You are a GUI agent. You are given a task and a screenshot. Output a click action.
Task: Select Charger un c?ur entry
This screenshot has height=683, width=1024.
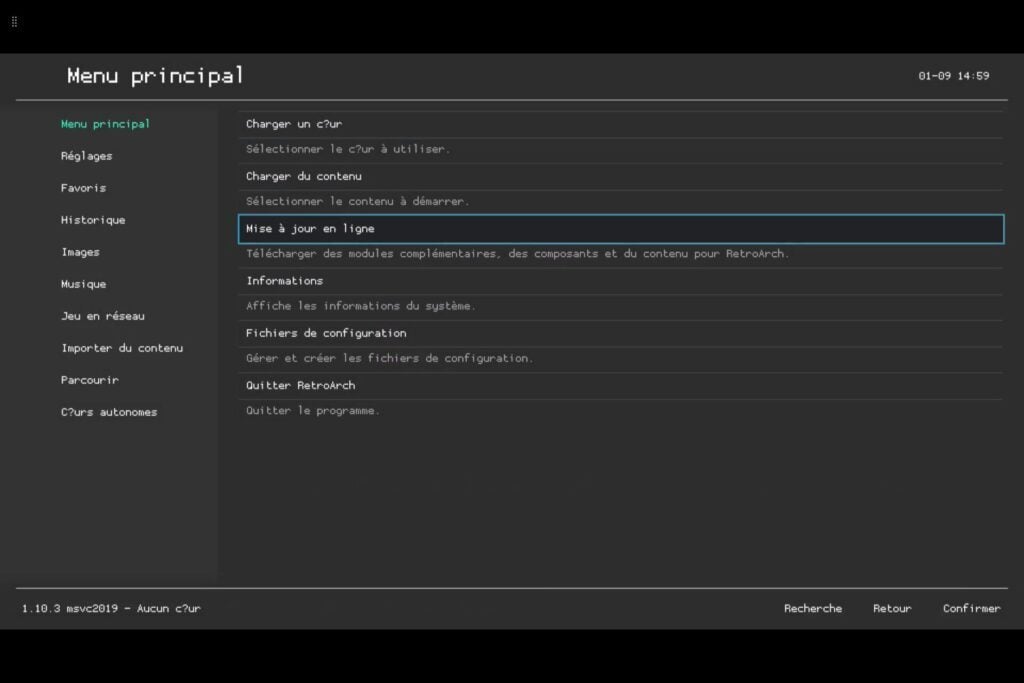620,124
